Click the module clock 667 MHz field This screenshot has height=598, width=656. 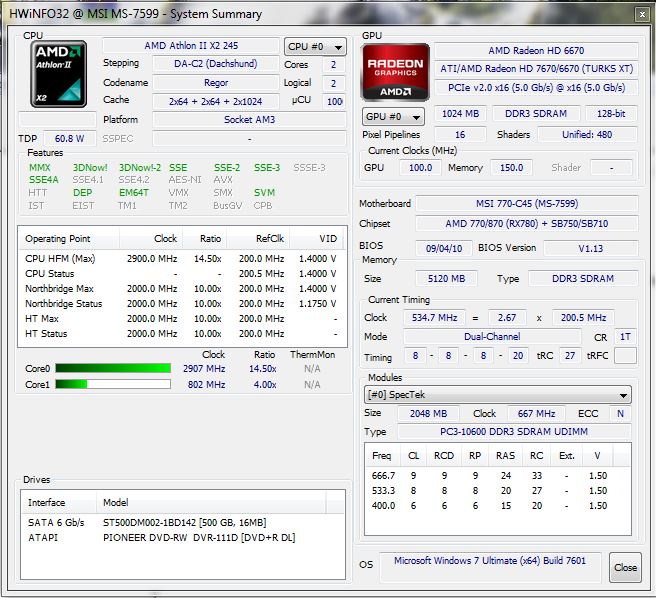pyautogui.click(x=536, y=413)
